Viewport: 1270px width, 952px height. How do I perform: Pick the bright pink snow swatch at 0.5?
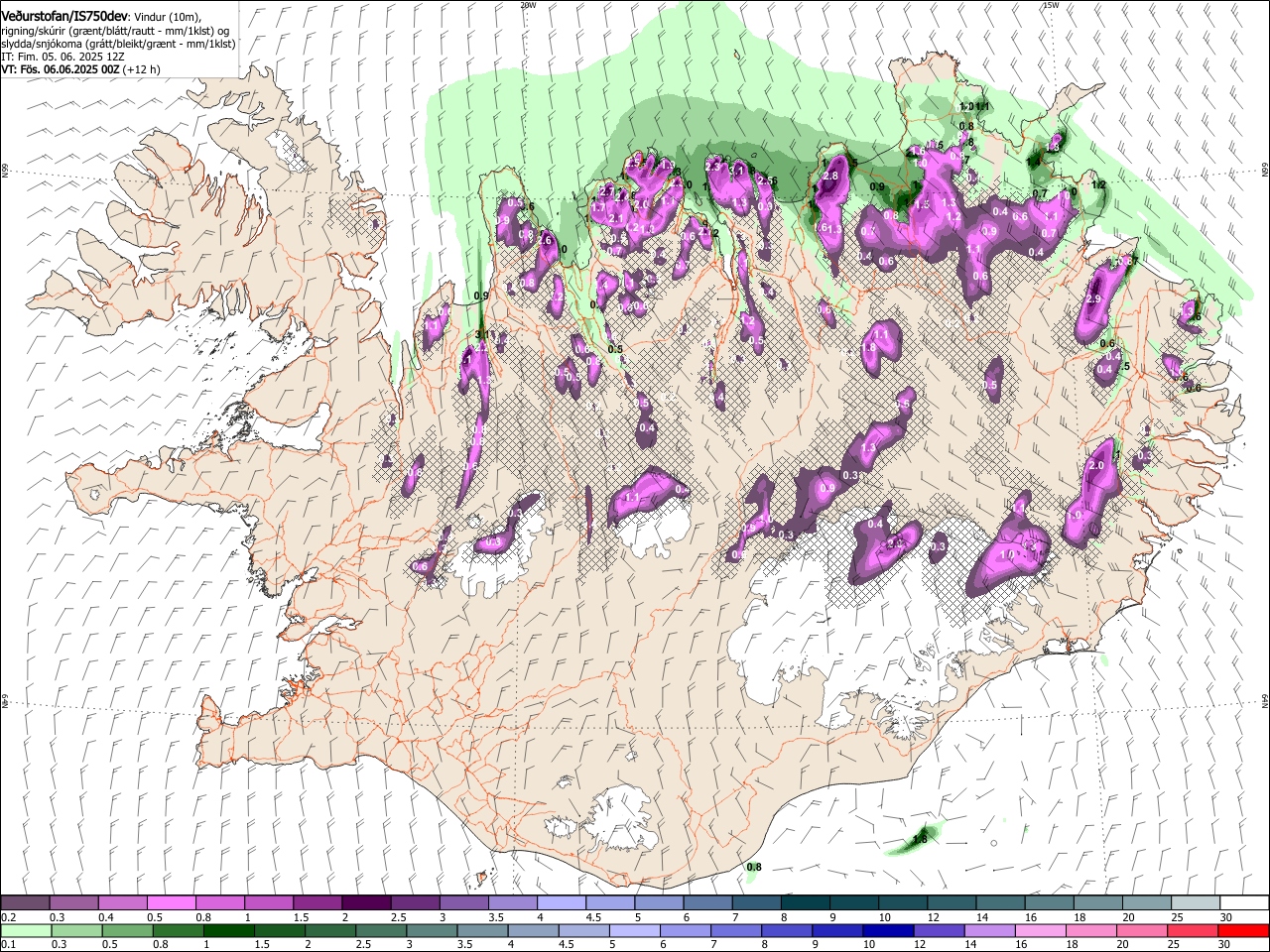172,902
